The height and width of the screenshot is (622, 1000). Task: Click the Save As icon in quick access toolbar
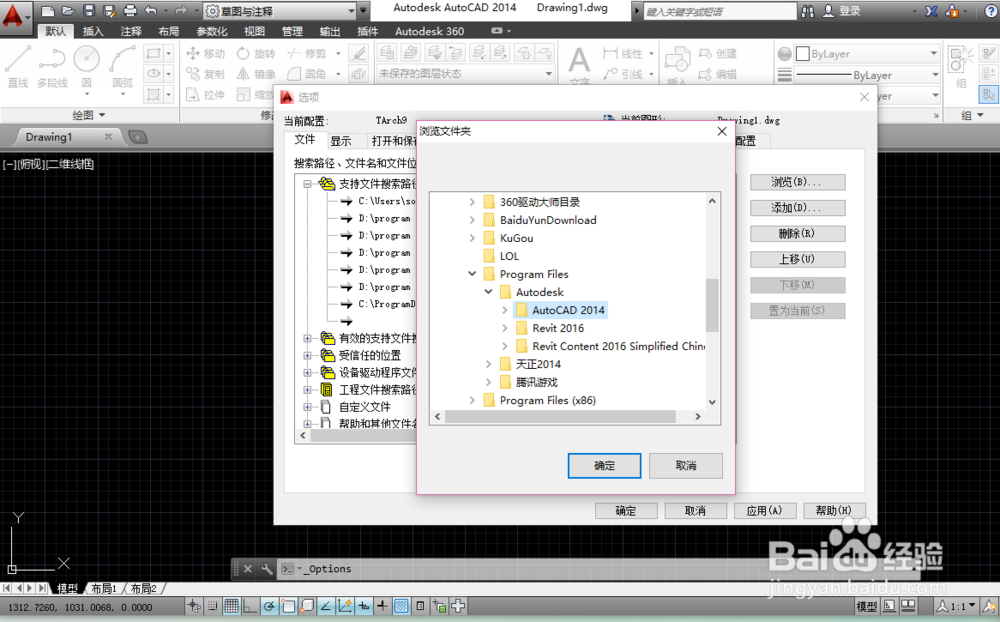pos(109,11)
